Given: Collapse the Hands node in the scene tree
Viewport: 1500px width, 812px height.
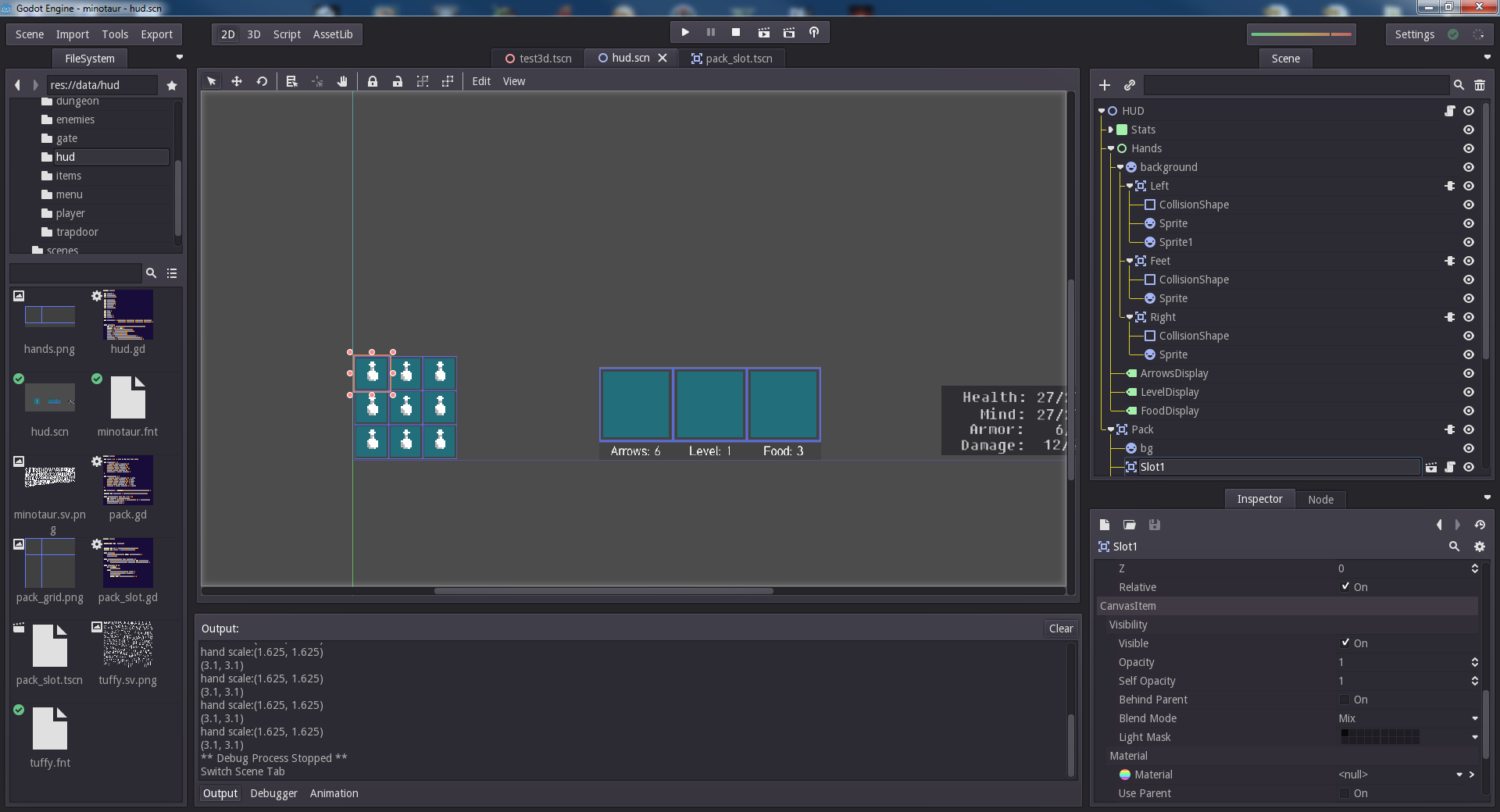Looking at the screenshot, I should [x=1110, y=148].
